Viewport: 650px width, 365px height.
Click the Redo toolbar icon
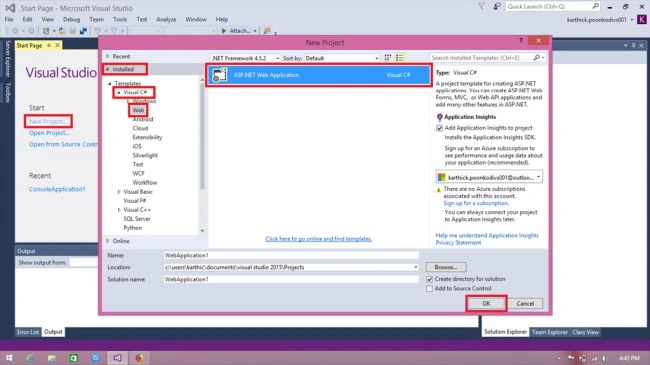pyautogui.click(x=114, y=31)
